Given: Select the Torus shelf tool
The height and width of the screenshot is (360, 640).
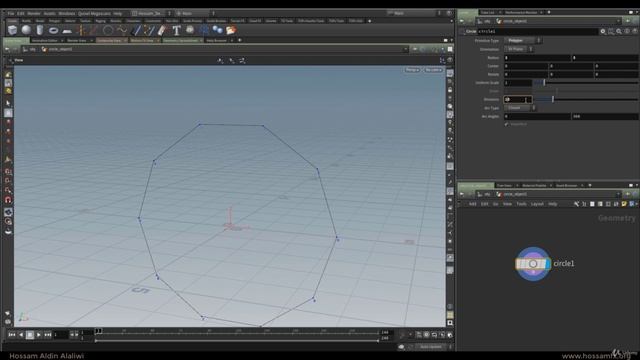Looking at the screenshot, I should pyautogui.click(x=53, y=30).
